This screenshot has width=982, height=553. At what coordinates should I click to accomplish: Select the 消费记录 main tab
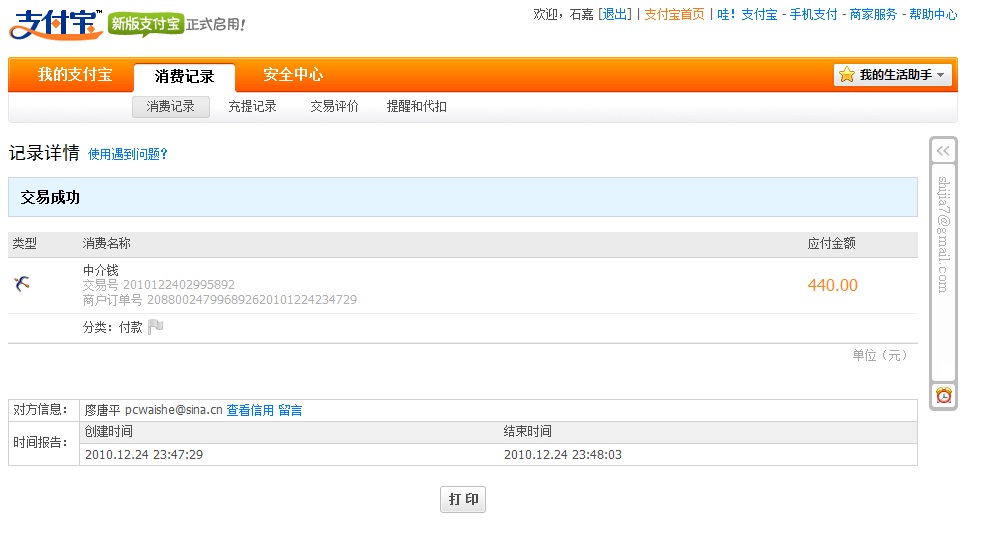coord(184,76)
